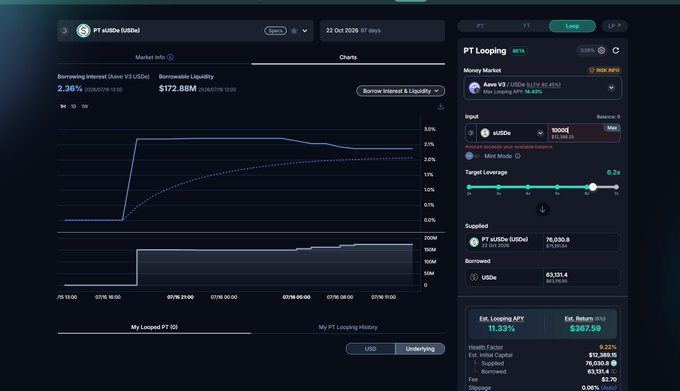Viewport: 680px width, 391px height.
Task: Click the USDe icon under Borrowed
Action: click(x=474, y=277)
